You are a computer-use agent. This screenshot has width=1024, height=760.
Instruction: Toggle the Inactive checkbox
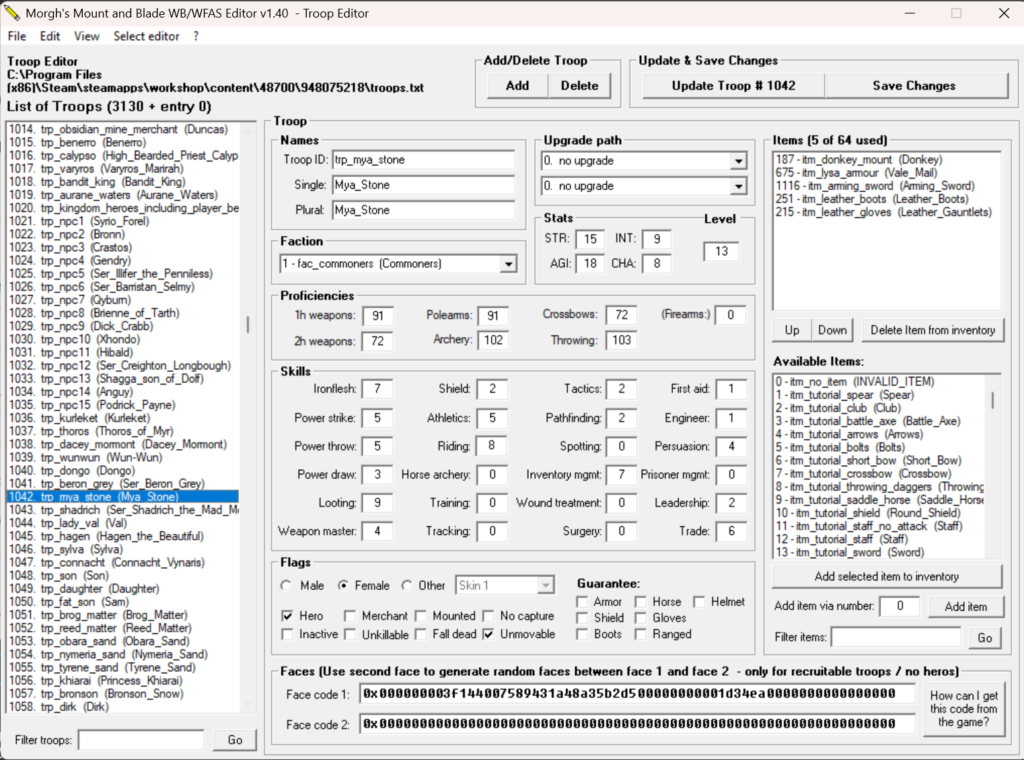point(287,634)
